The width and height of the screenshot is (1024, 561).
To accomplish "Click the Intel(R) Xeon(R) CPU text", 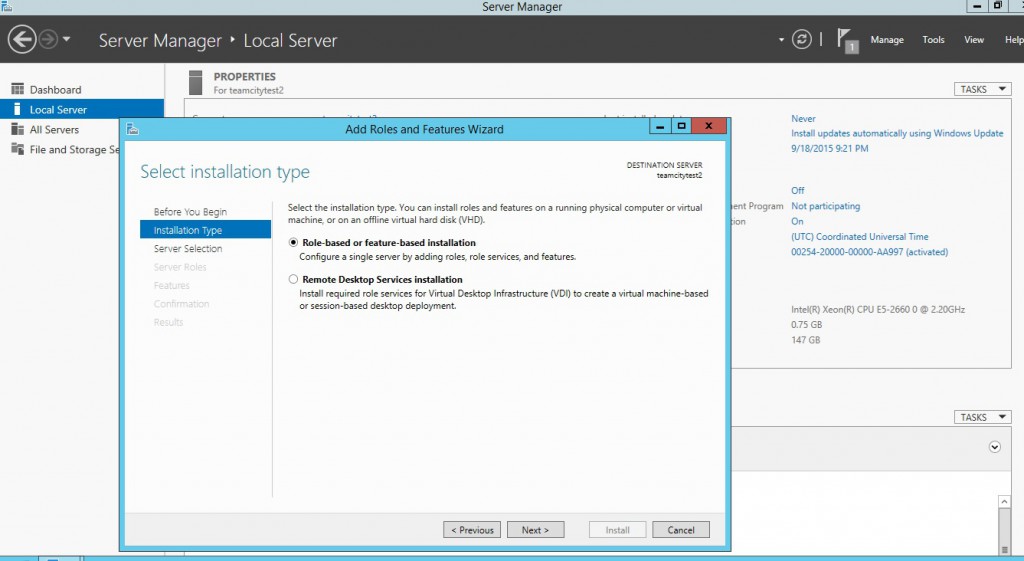I will coord(878,310).
